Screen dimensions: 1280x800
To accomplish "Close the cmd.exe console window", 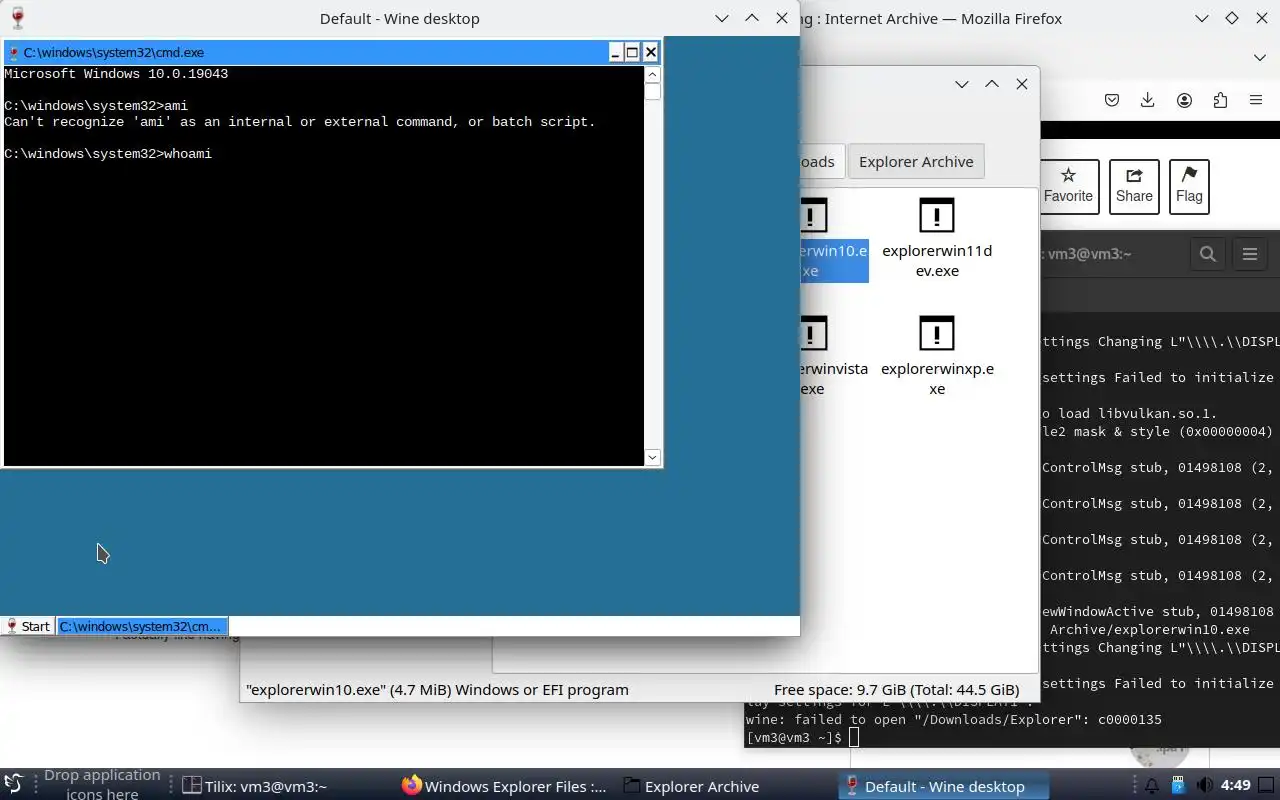I will tap(650, 52).
